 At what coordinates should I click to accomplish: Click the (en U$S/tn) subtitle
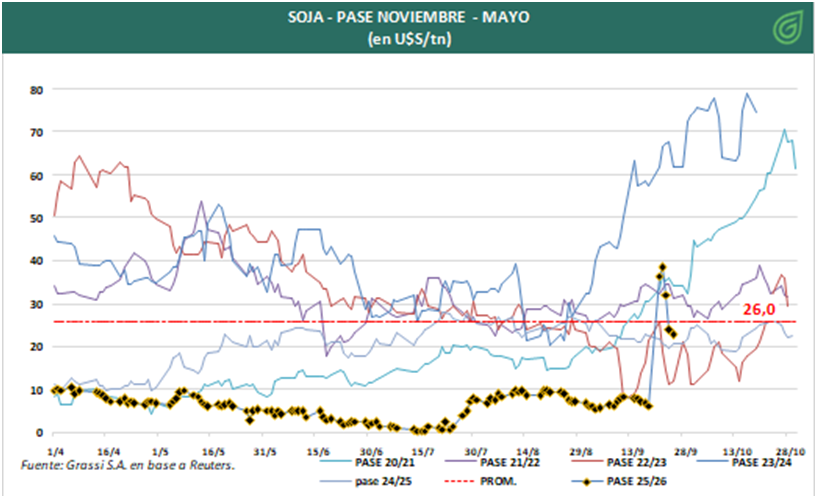click(x=407, y=38)
